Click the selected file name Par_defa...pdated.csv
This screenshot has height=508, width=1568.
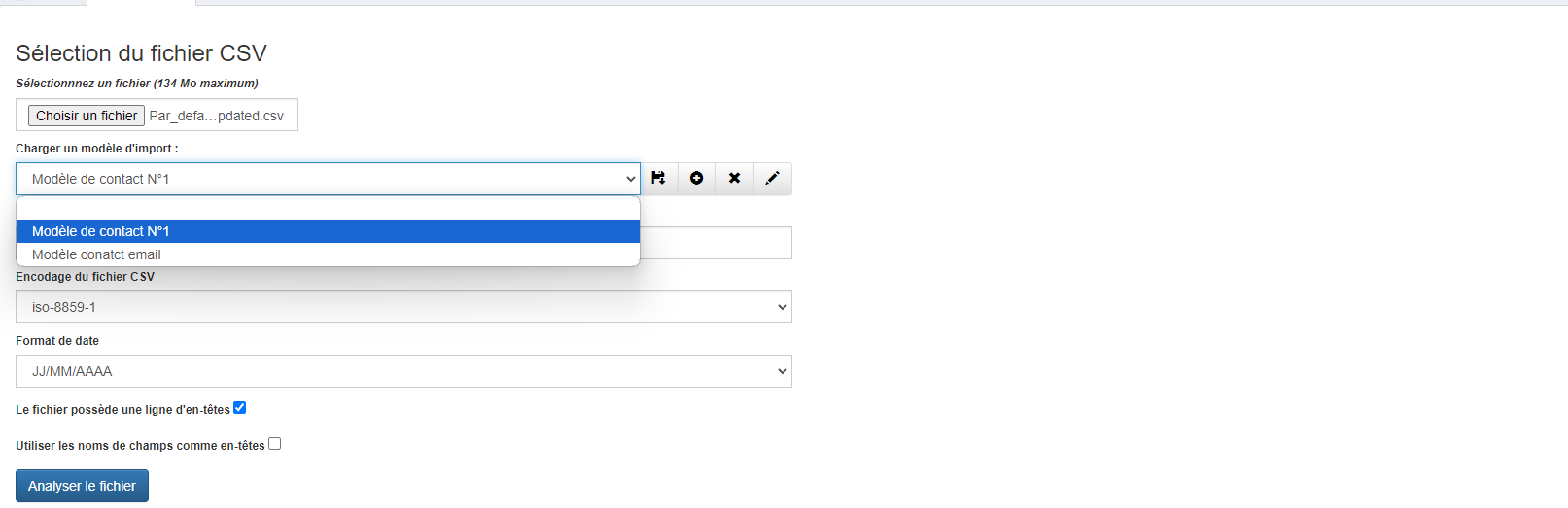[217, 116]
